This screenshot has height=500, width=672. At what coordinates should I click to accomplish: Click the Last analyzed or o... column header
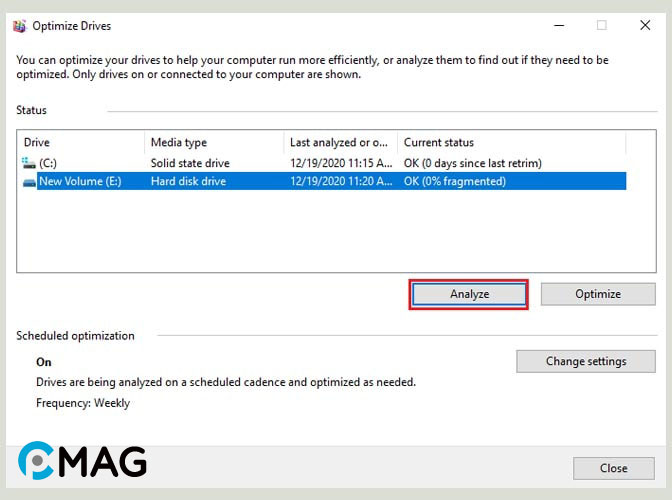coord(341,142)
